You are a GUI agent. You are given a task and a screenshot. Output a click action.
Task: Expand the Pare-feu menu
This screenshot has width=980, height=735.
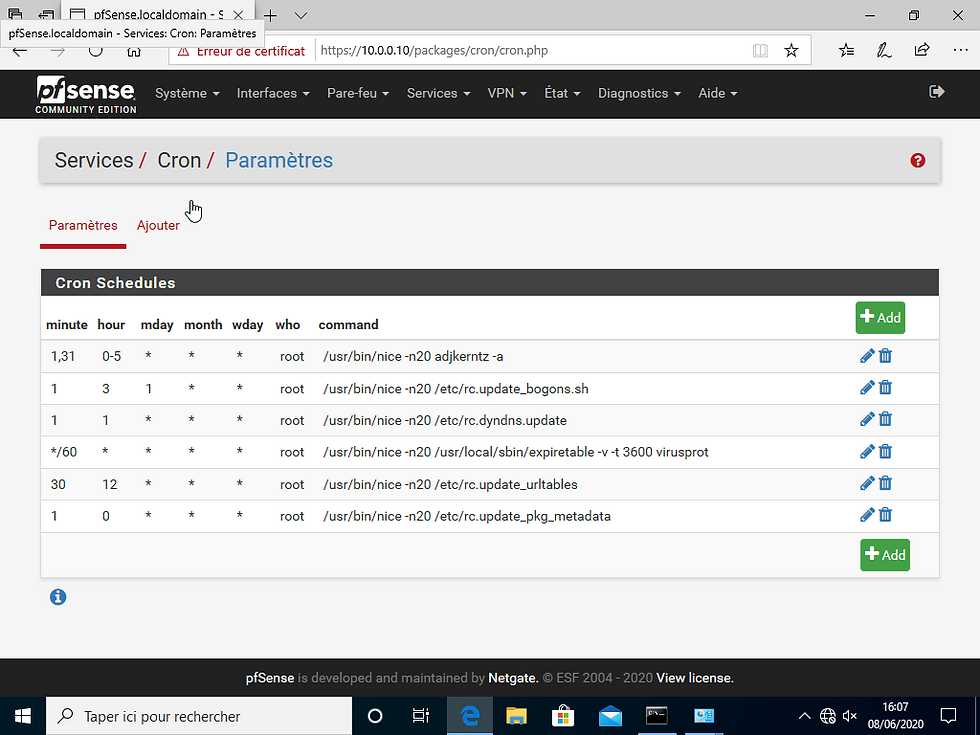tap(358, 93)
